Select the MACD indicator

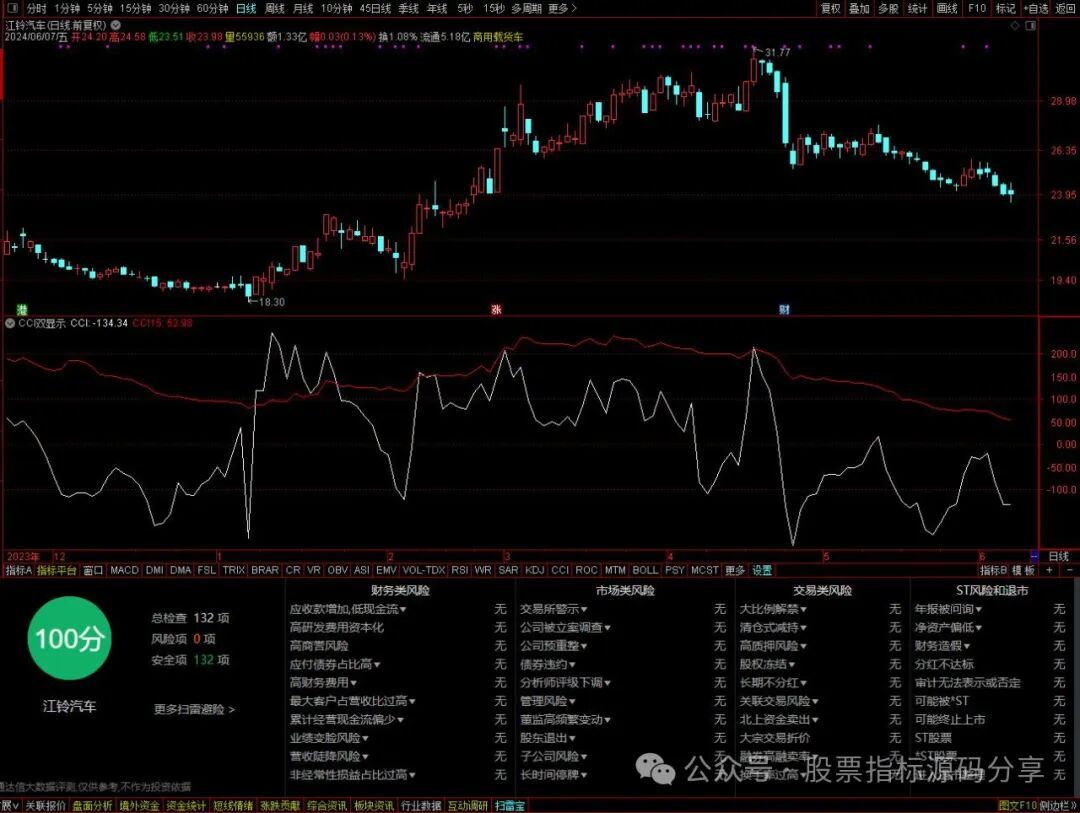click(x=124, y=570)
